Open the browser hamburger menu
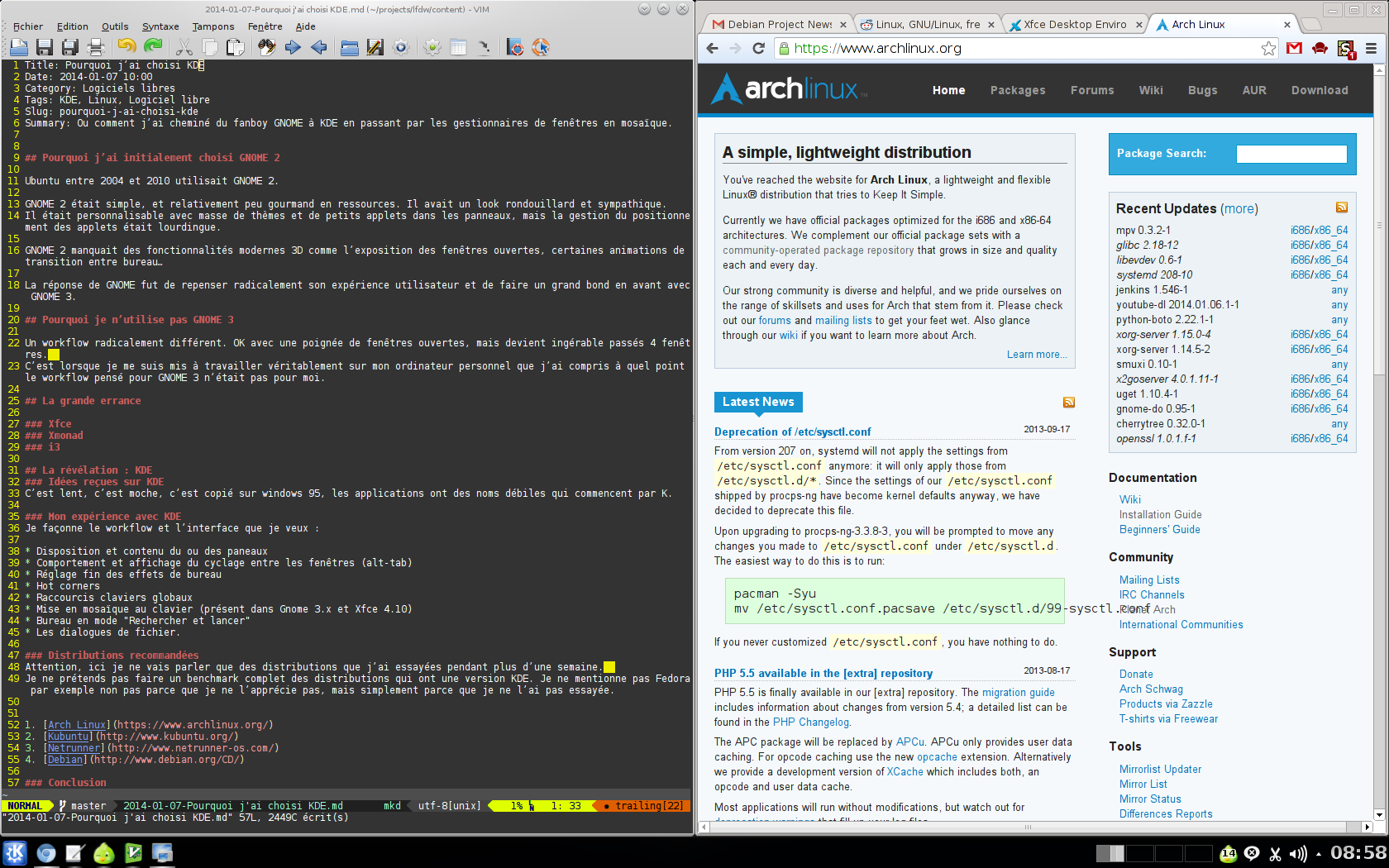Viewport: 1389px width, 868px height. click(x=1371, y=48)
